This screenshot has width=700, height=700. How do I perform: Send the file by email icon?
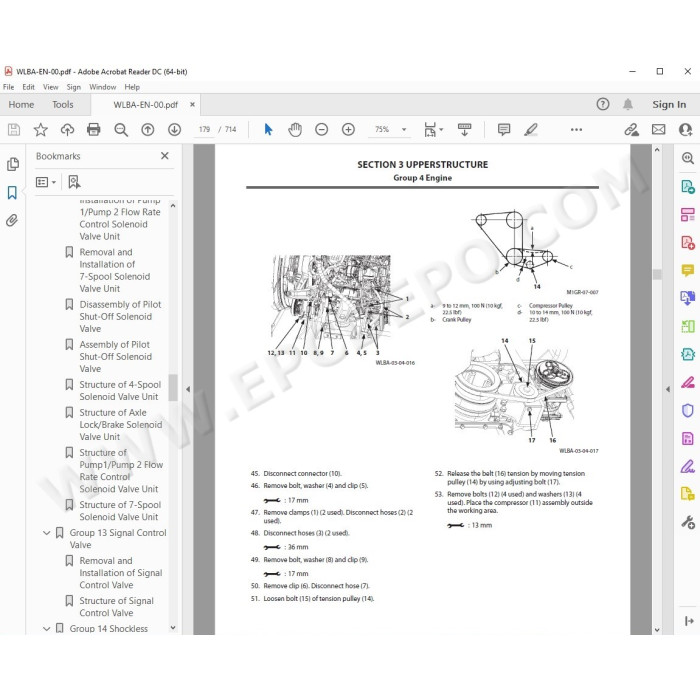pyautogui.click(x=658, y=129)
